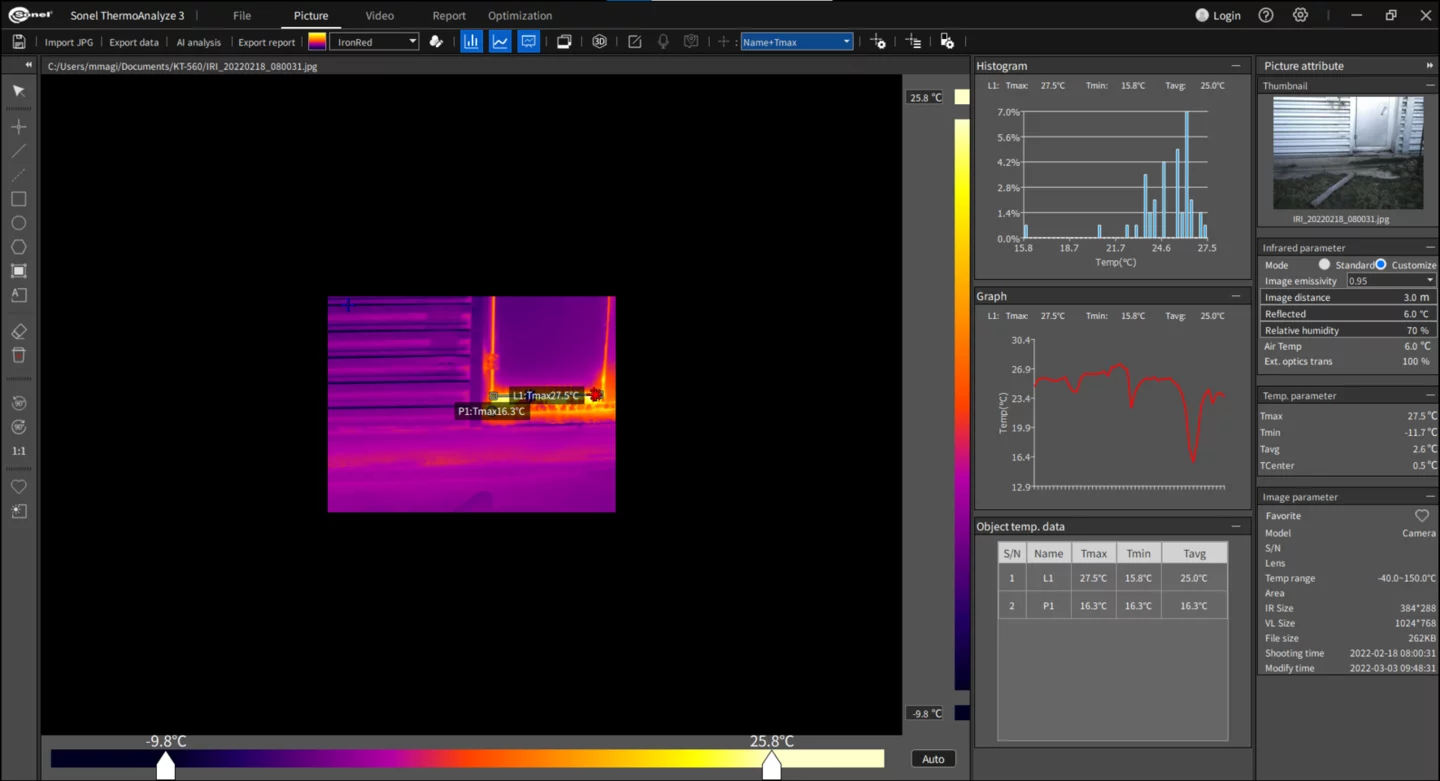This screenshot has width=1440, height=781.
Task: Select the full-frame filled rectangle tool
Action: pyautogui.click(x=18, y=271)
